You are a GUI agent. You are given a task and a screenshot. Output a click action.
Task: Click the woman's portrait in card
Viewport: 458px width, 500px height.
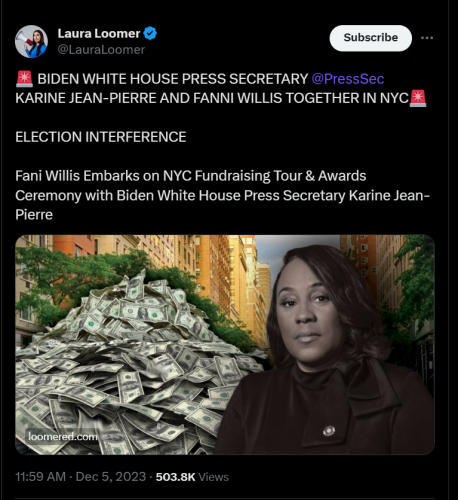(327, 350)
